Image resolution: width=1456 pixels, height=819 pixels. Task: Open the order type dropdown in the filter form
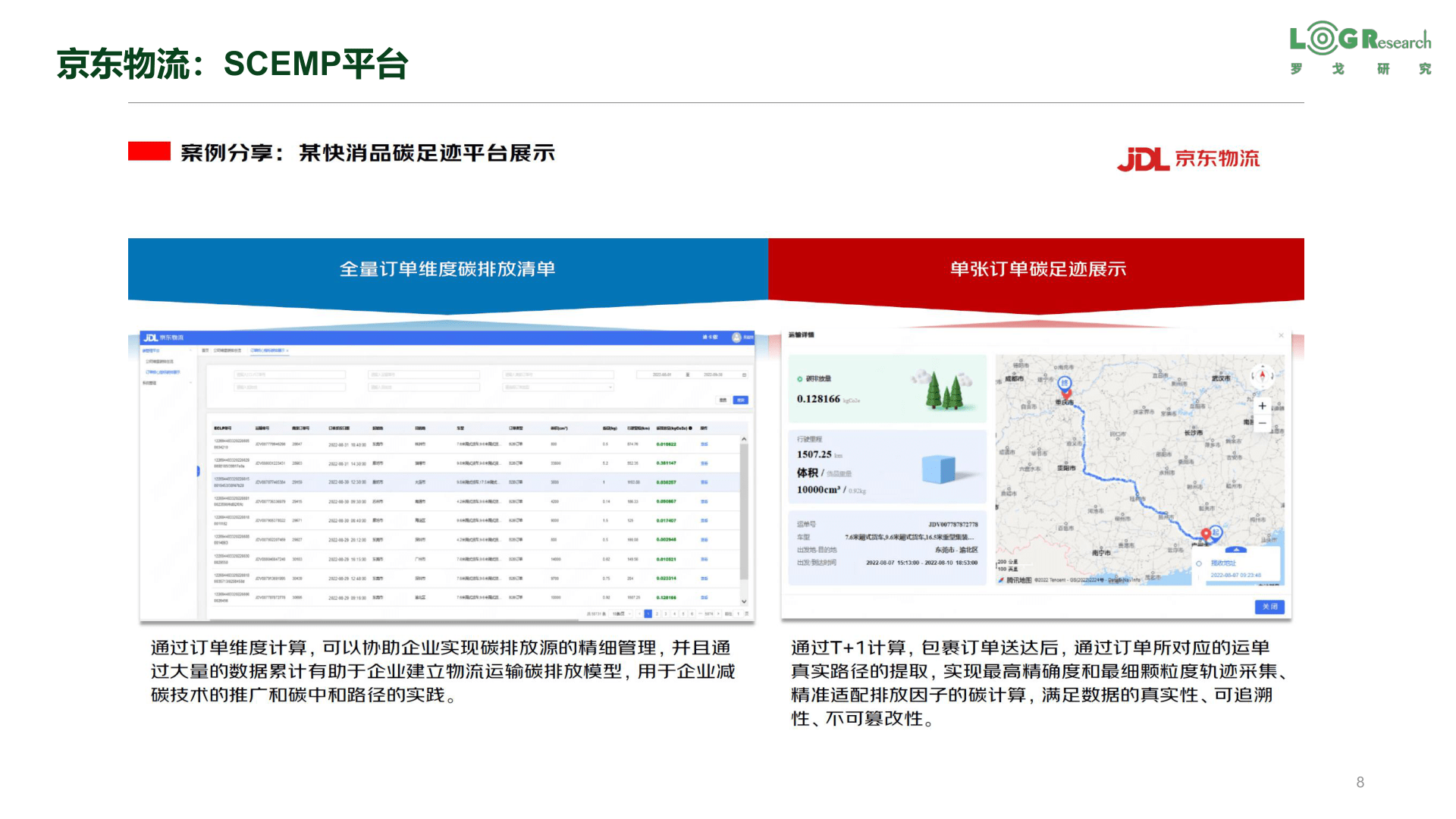pos(558,388)
